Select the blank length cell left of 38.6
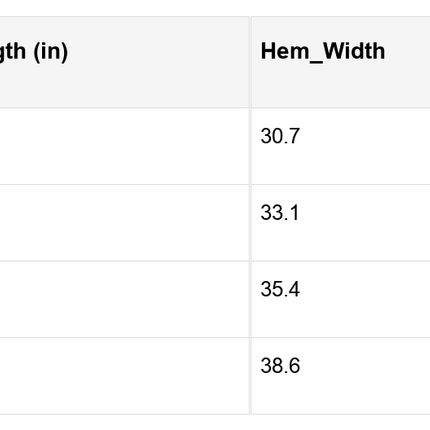Screen dimensions: 430x430 point(124,376)
